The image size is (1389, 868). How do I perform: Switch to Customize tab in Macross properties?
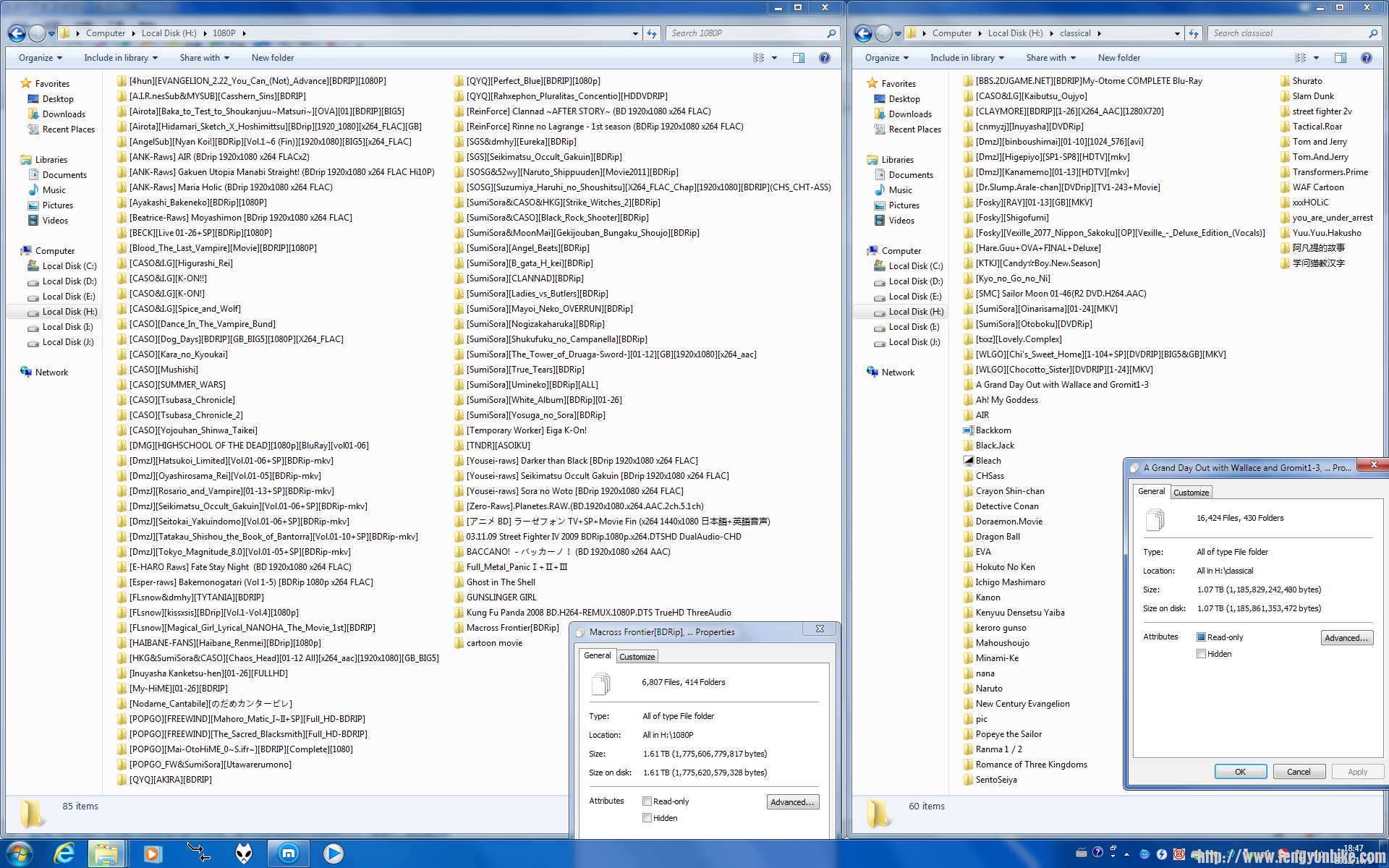coord(637,657)
